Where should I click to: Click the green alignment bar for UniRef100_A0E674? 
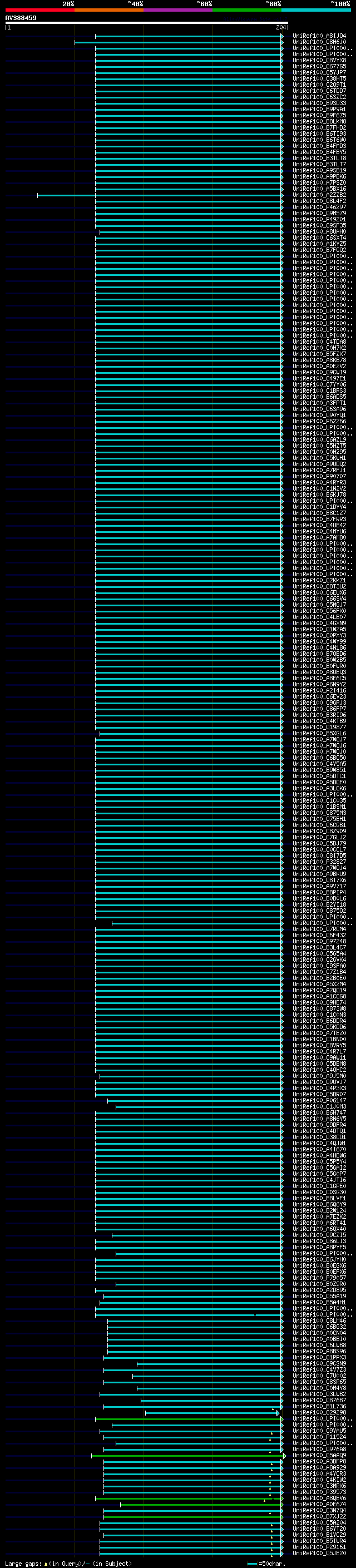pos(201,1505)
